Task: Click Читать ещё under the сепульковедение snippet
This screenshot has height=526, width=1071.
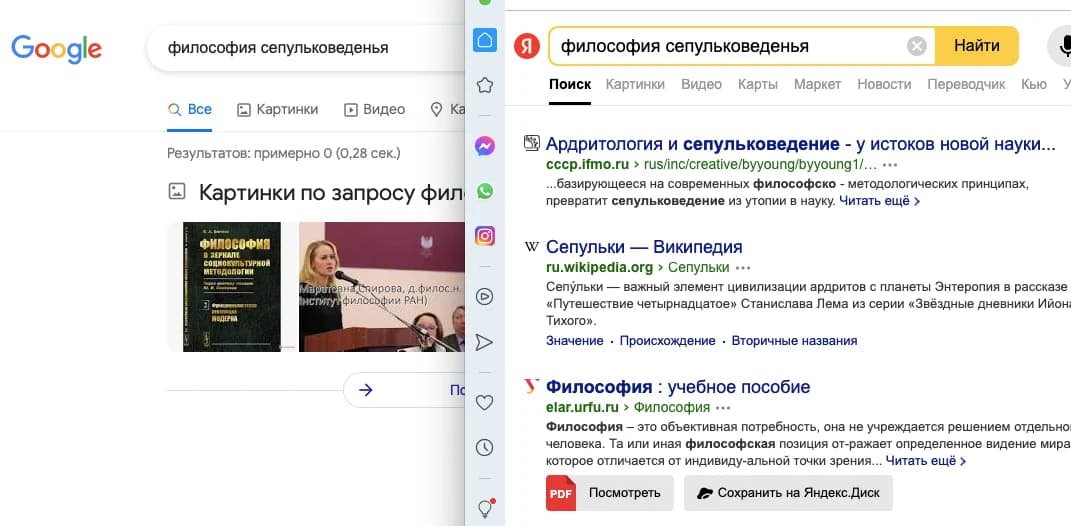Action: [x=880, y=202]
